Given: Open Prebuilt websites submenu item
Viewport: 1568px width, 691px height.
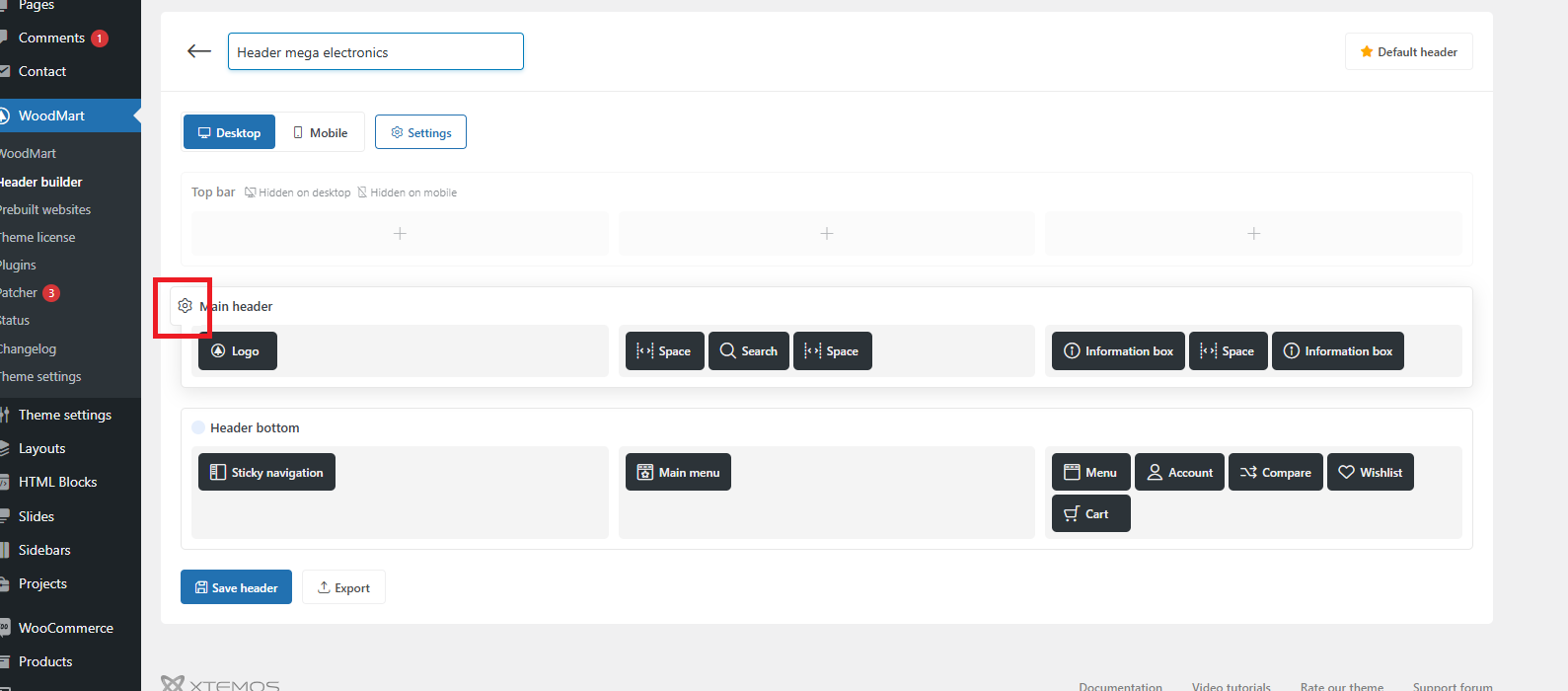Looking at the screenshot, I should tap(44, 209).
